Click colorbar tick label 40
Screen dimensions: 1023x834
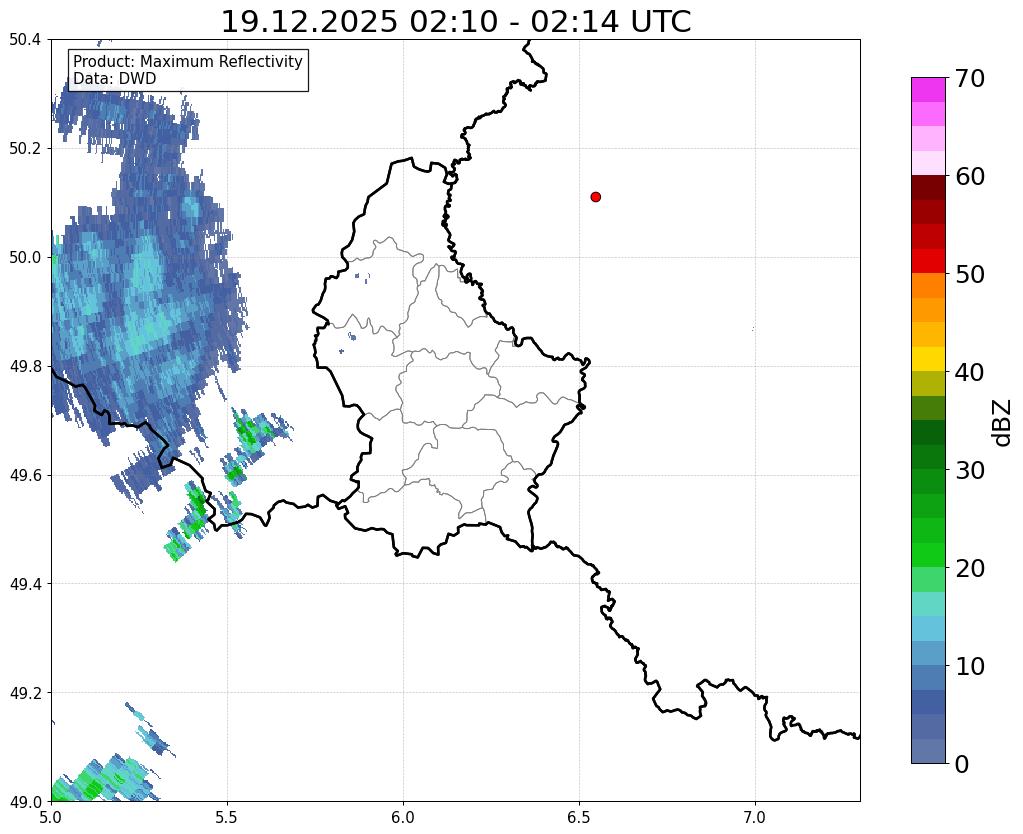[x=970, y=372]
